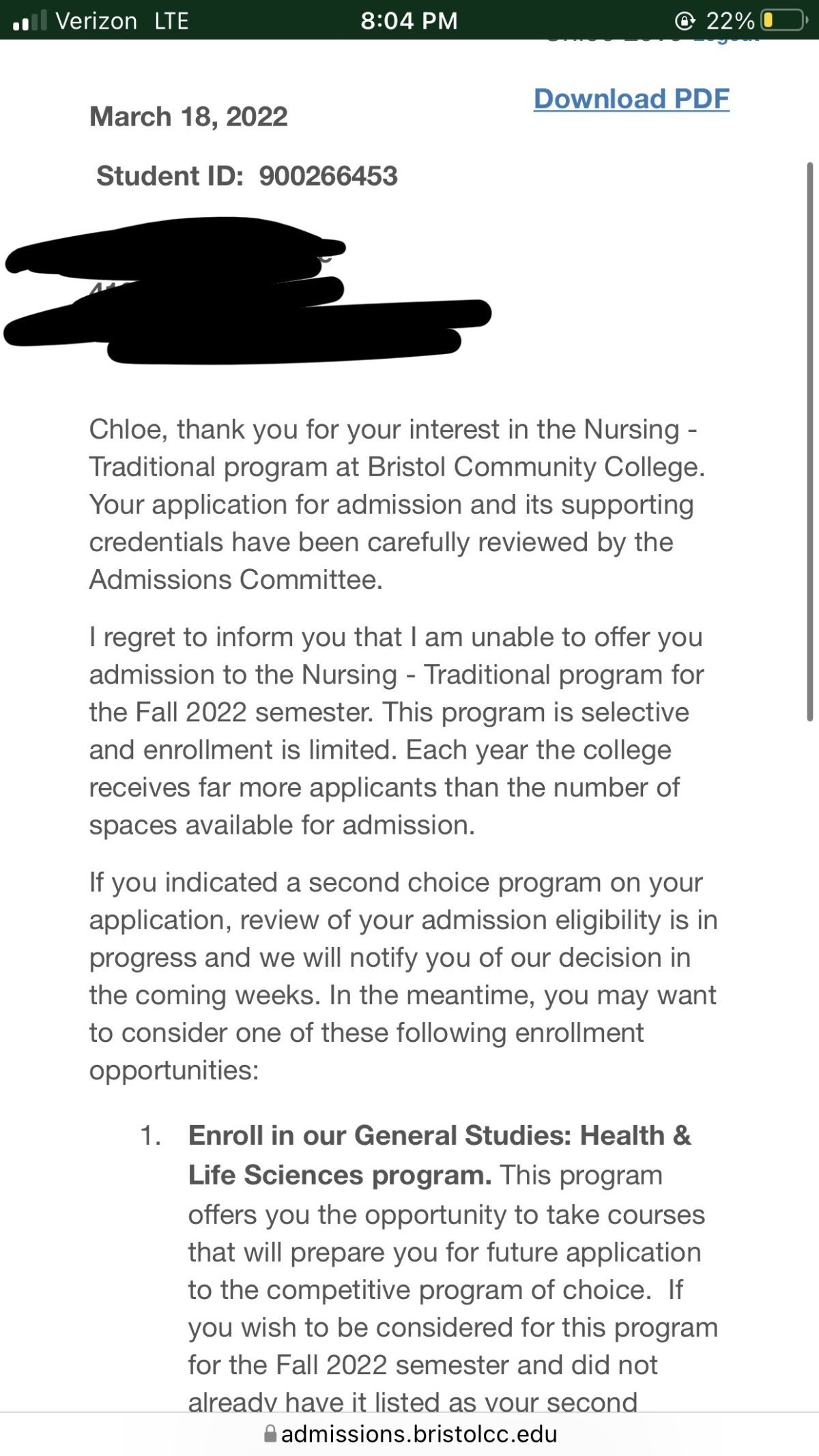Tap the March 18, 2022 date text
The width and height of the screenshot is (819, 1456).
[188, 117]
